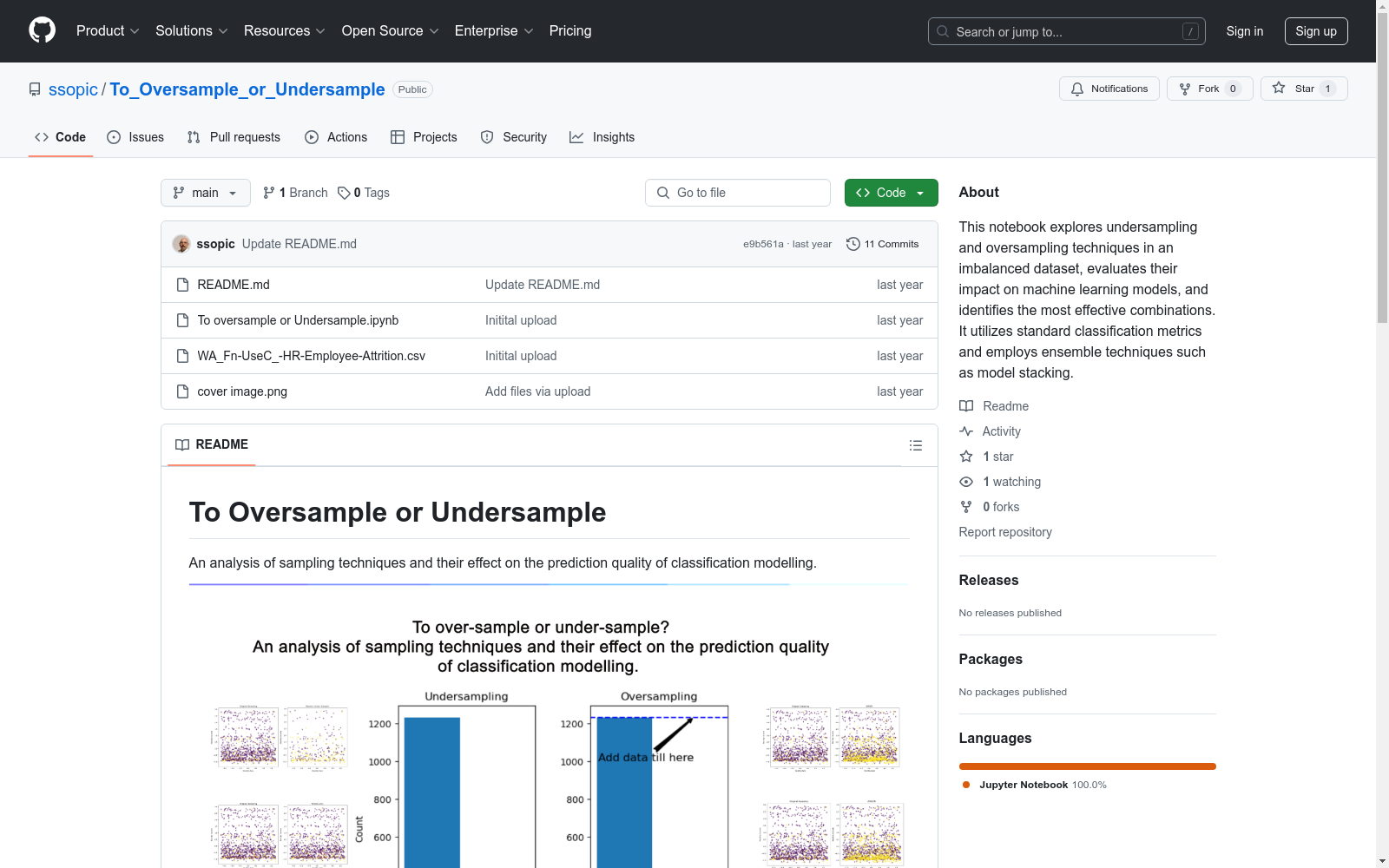1389x868 pixels.
Task: Click the Readme book icon in About
Action: (x=966, y=406)
